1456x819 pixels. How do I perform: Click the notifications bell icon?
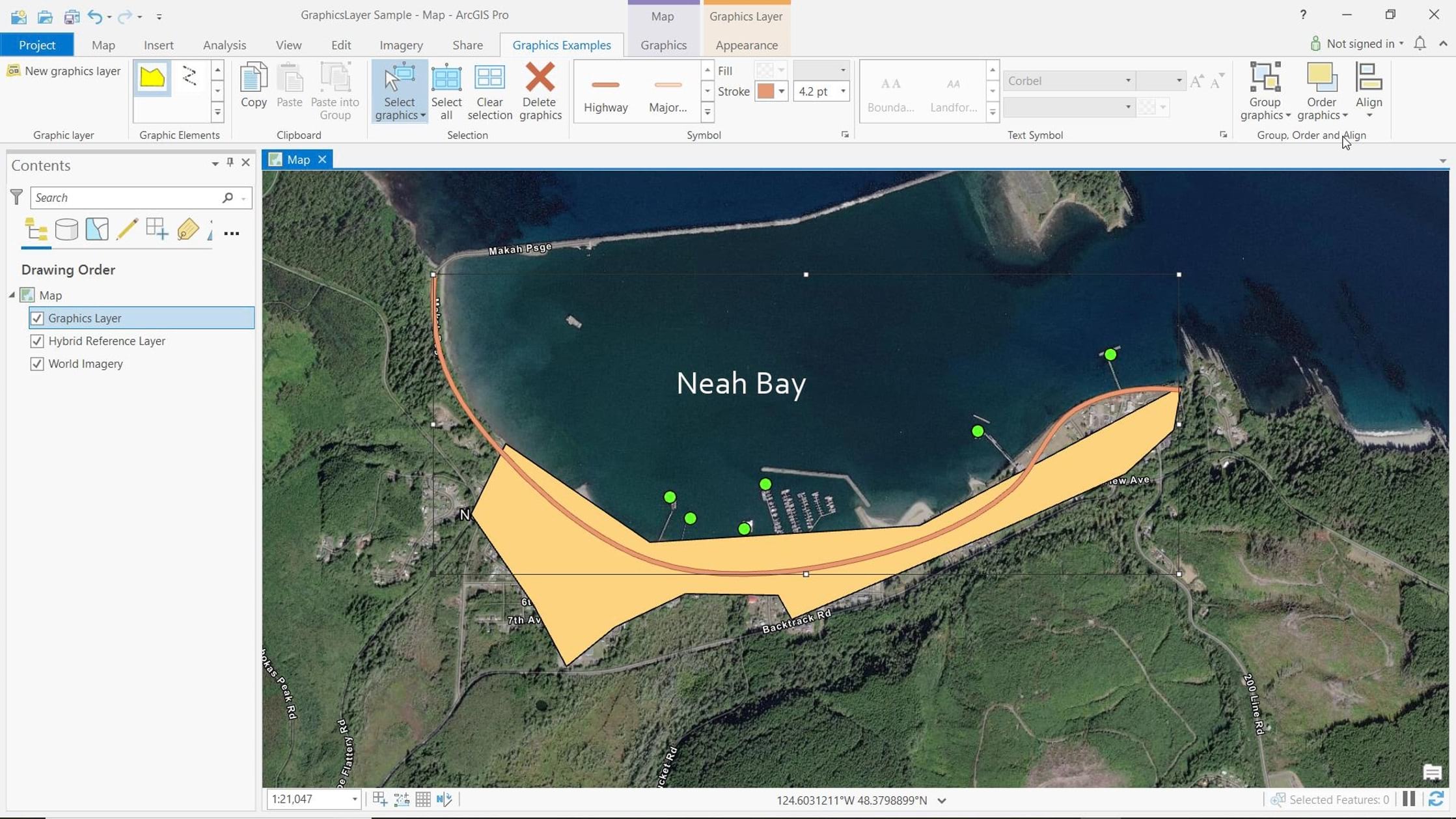click(1420, 44)
